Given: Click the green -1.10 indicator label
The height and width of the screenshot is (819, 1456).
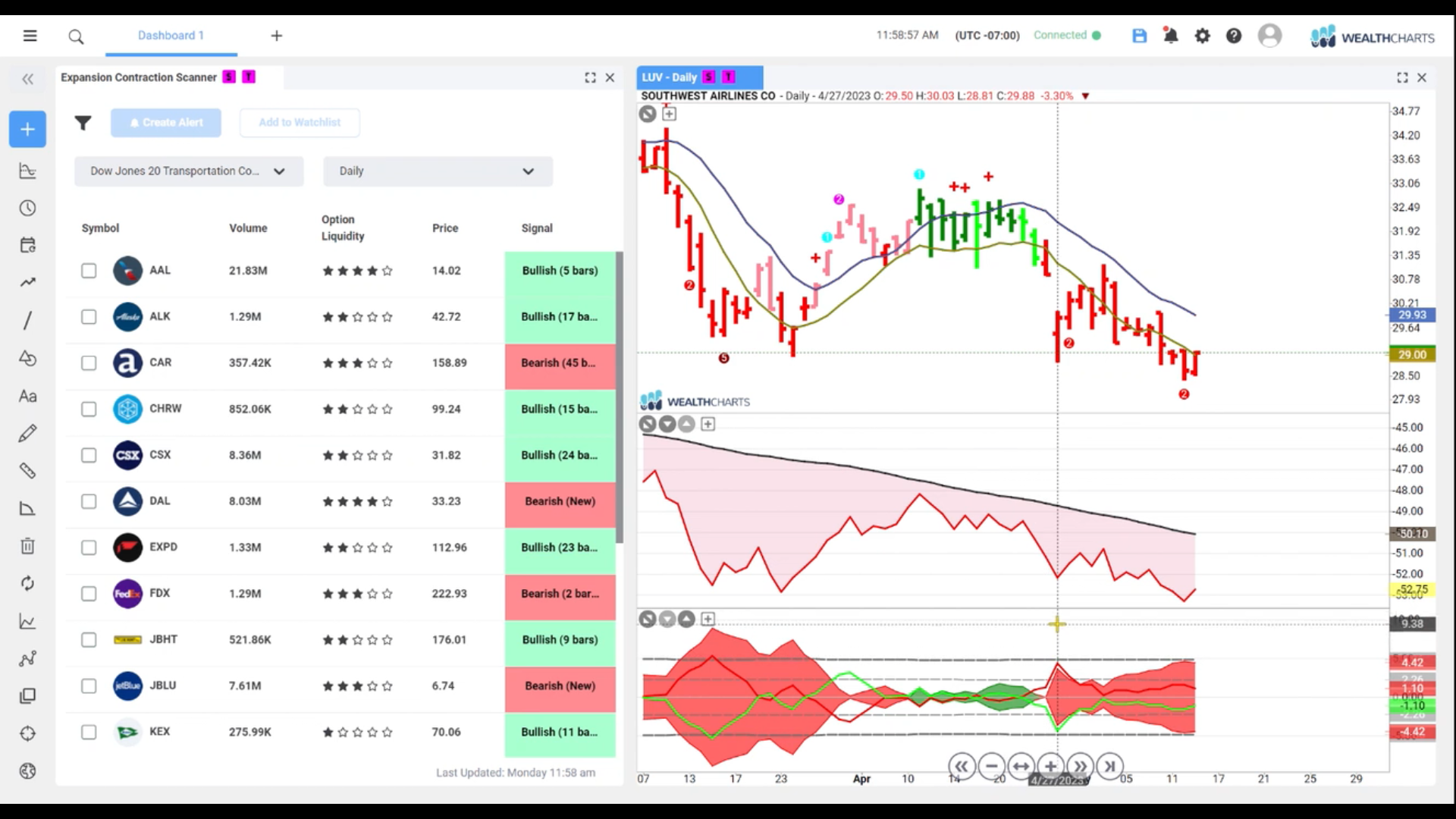Looking at the screenshot, I should [1412, 706].
